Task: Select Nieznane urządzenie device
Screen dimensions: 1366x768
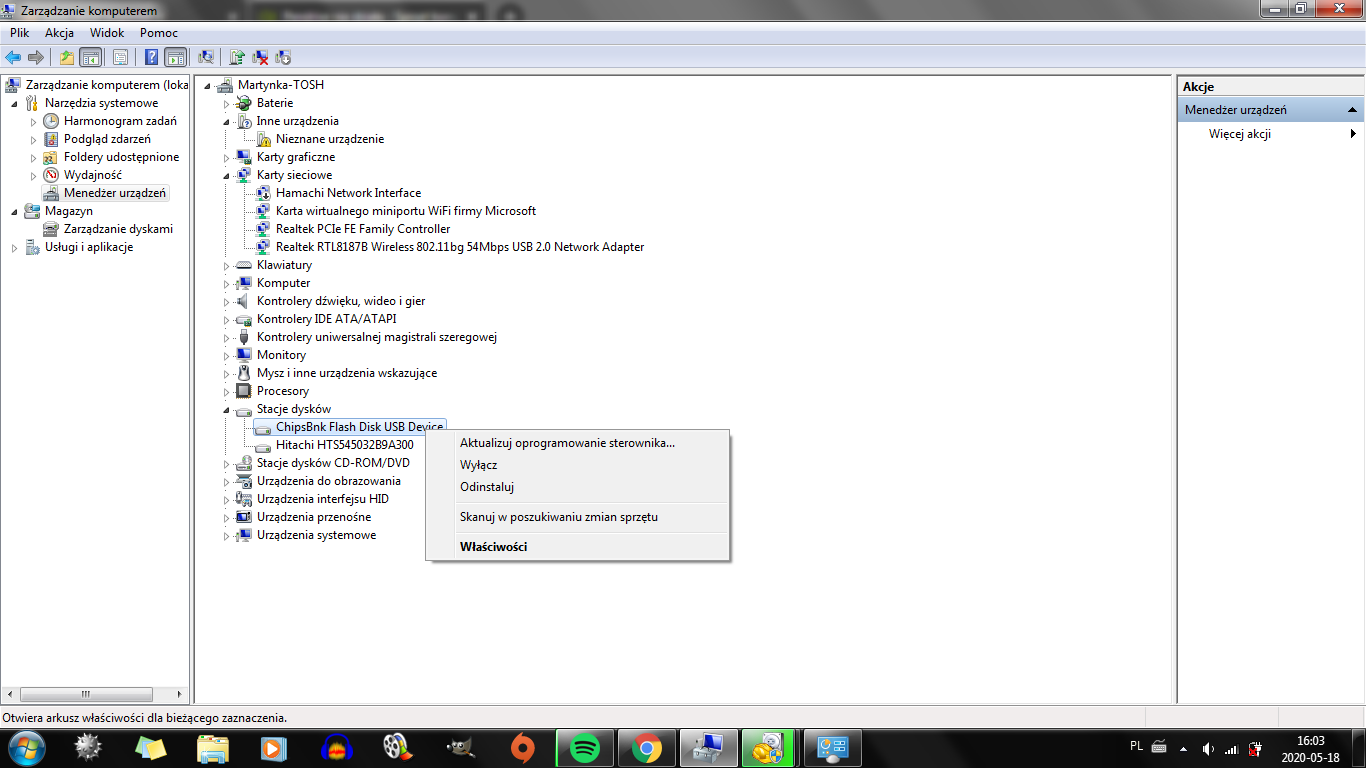Action: [330, 139]
